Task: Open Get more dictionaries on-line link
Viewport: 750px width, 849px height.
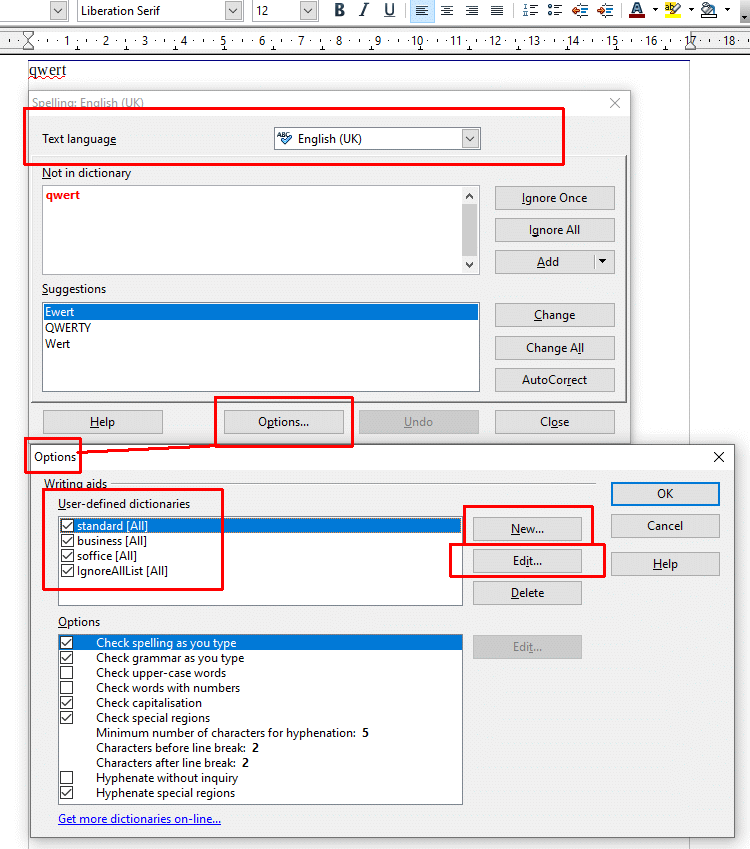Action: tap(139, 819)
